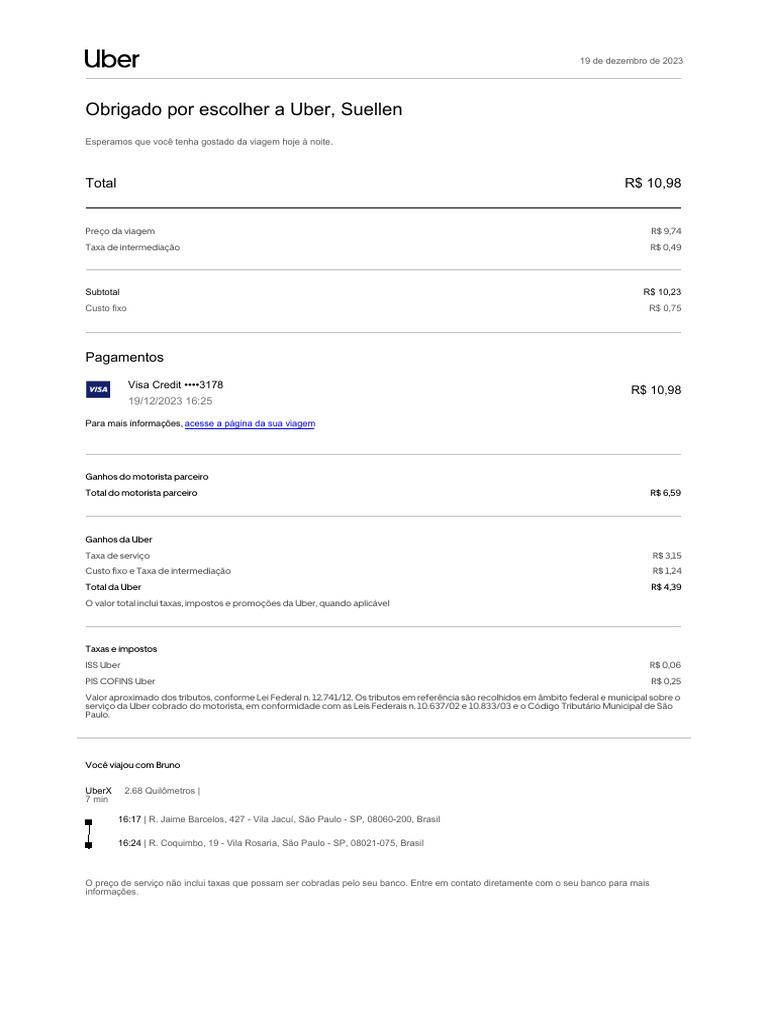Click the Subtotal value R$ 10,23
Viewport: 768px width, 1024px height.
pyautogui.click(x=662, y=292)
